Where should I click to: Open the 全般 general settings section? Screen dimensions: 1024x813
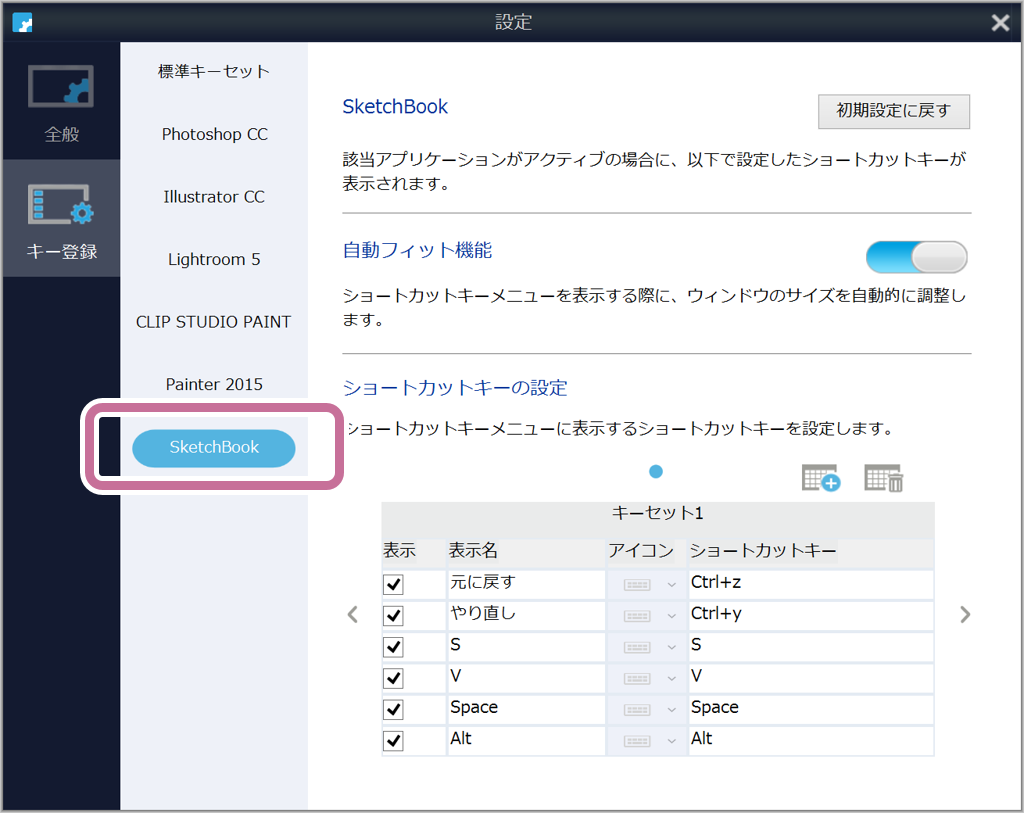(x=61, y=102)
